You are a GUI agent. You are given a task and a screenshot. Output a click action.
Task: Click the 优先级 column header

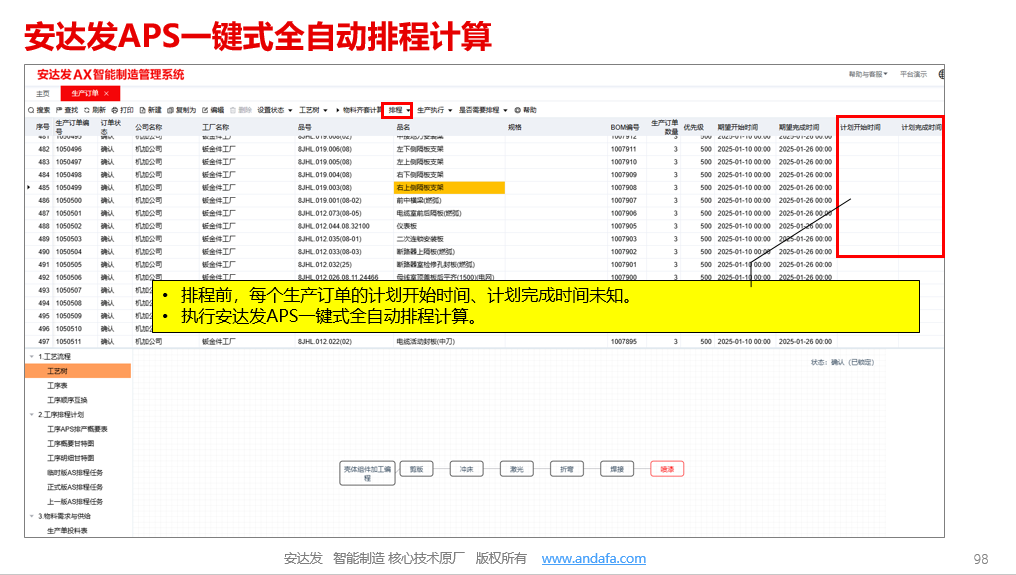[x=693, y=128]
